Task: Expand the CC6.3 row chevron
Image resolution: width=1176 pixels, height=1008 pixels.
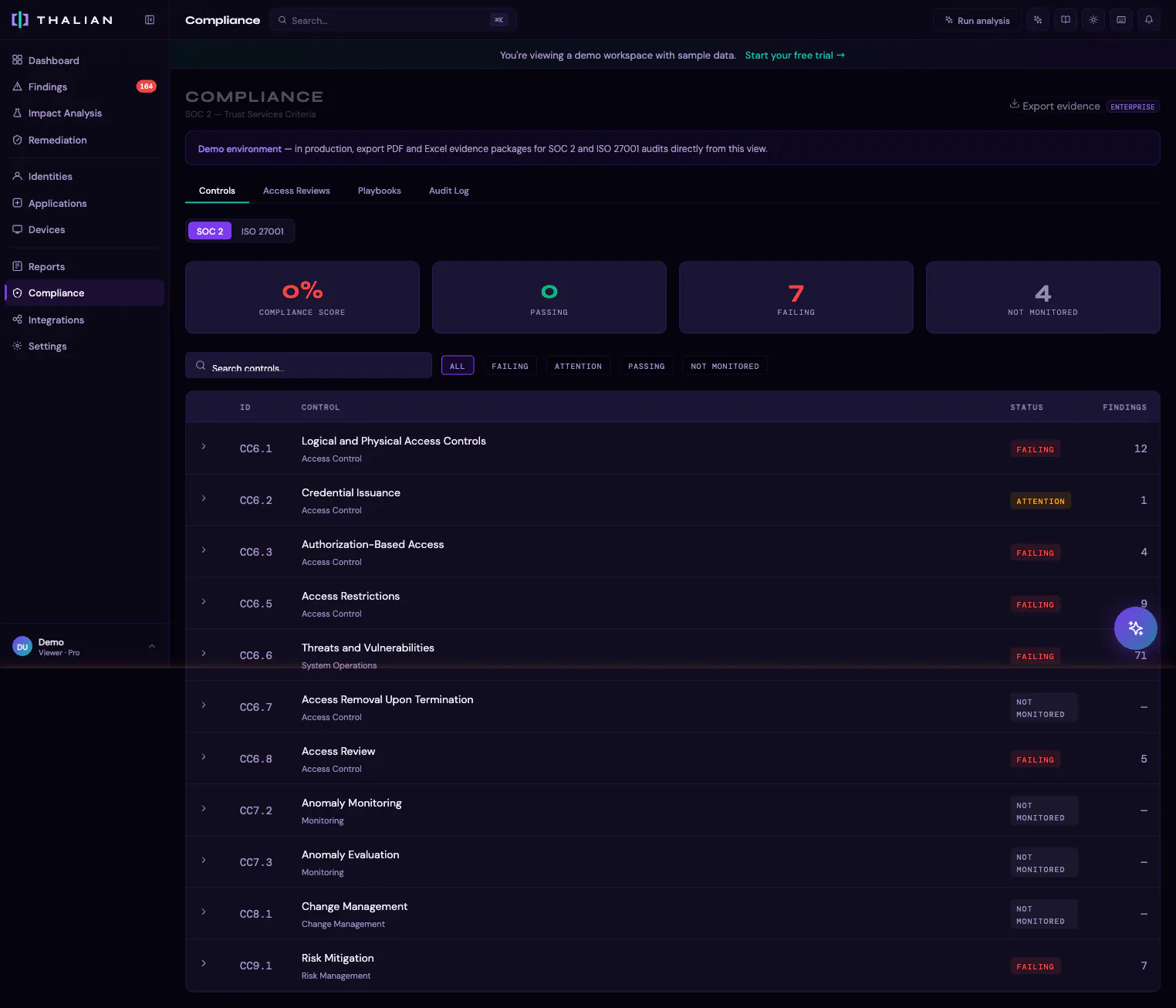Action: click(204, 550)
